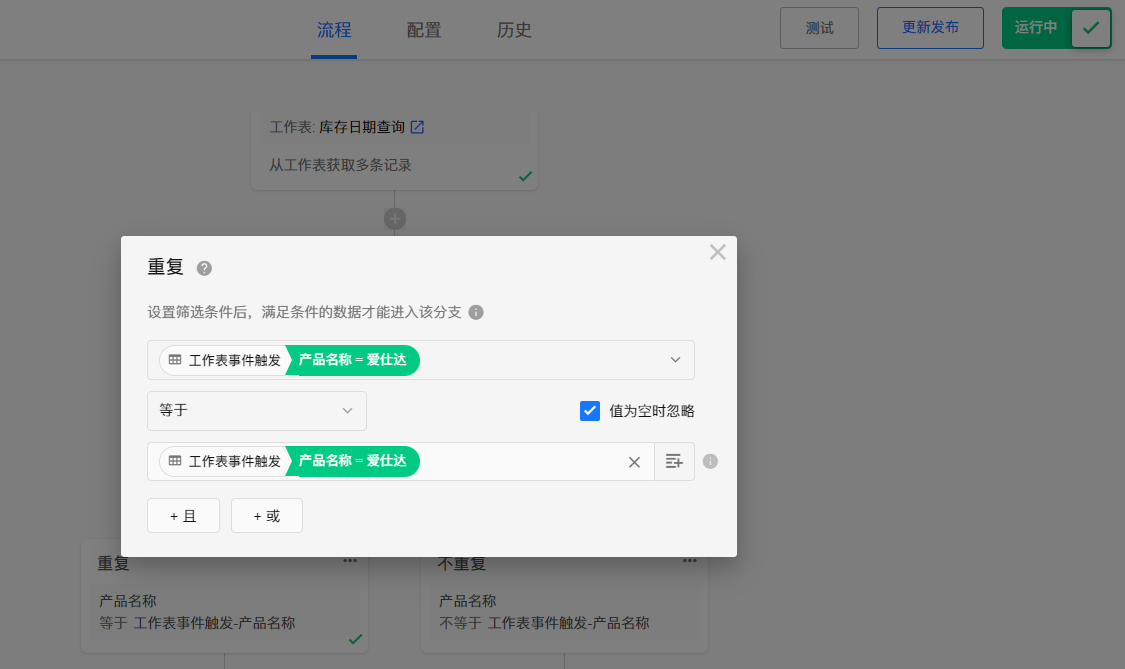Close the 重复 condition dialog
This screenshot has height=669, width=1125.
click(x=717, y=252)
